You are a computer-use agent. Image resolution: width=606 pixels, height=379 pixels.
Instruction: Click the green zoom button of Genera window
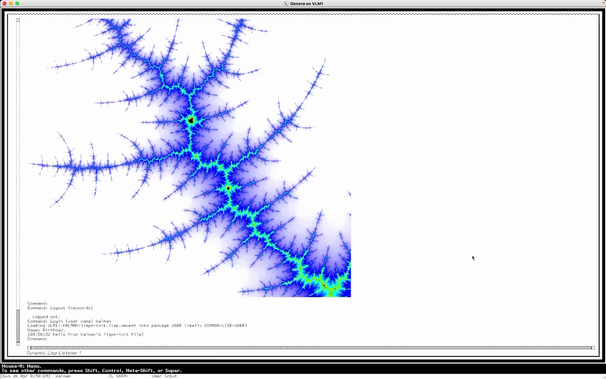[x=17, y=3]
